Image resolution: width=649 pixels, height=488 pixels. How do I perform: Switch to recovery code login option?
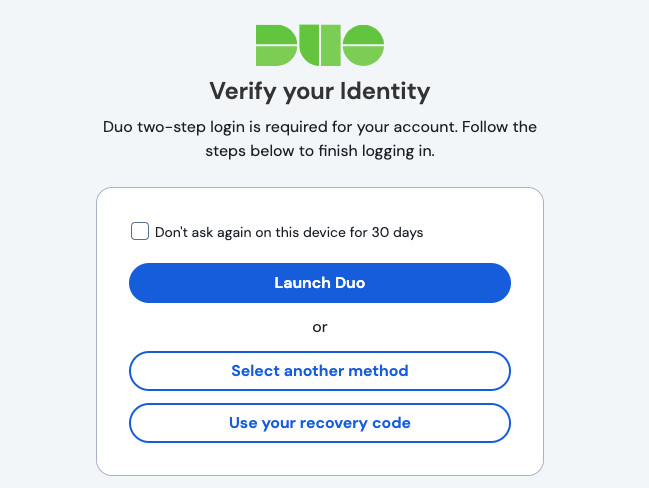(320, 423)
